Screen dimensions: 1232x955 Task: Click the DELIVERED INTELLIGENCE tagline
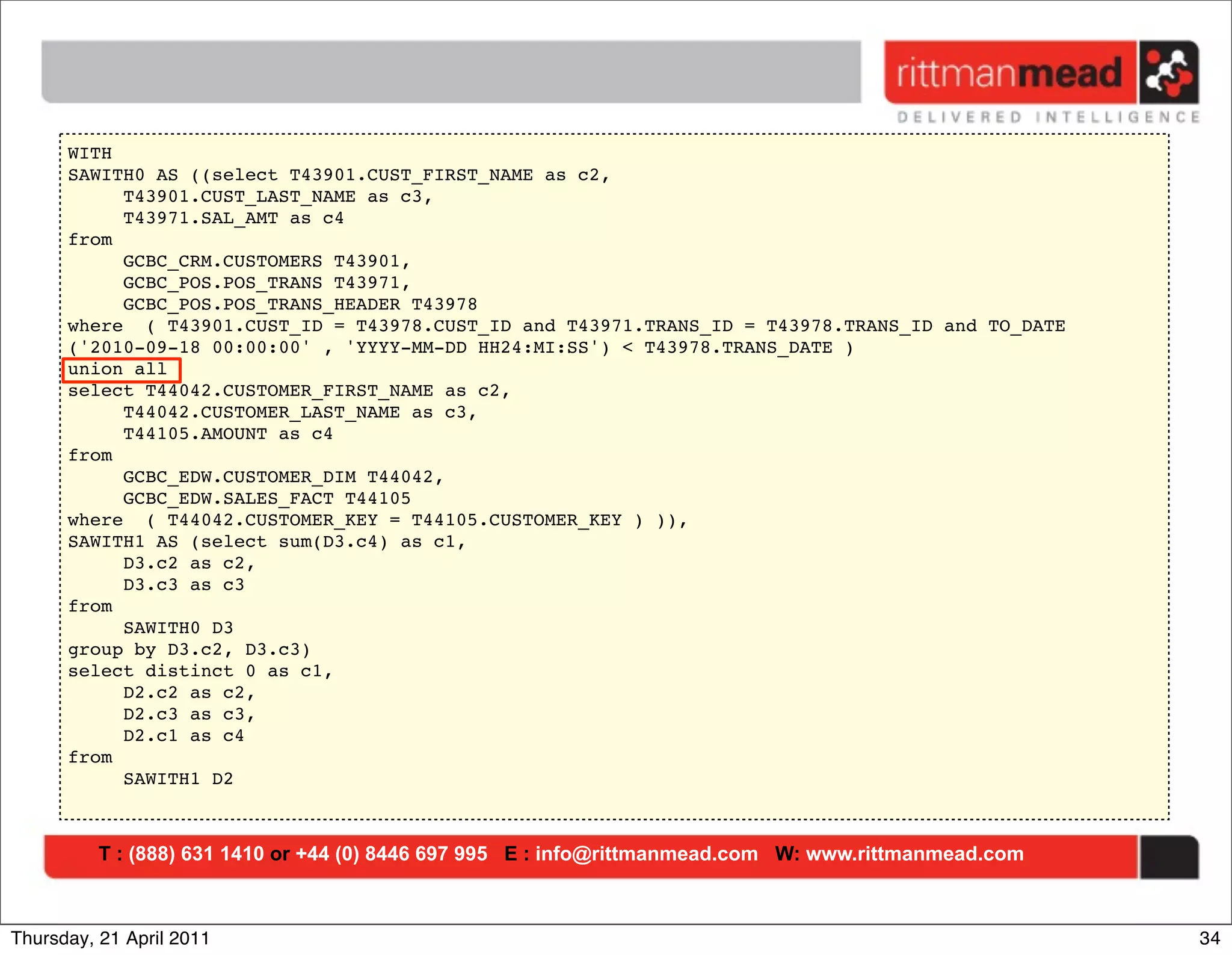tap(1048, 117)
